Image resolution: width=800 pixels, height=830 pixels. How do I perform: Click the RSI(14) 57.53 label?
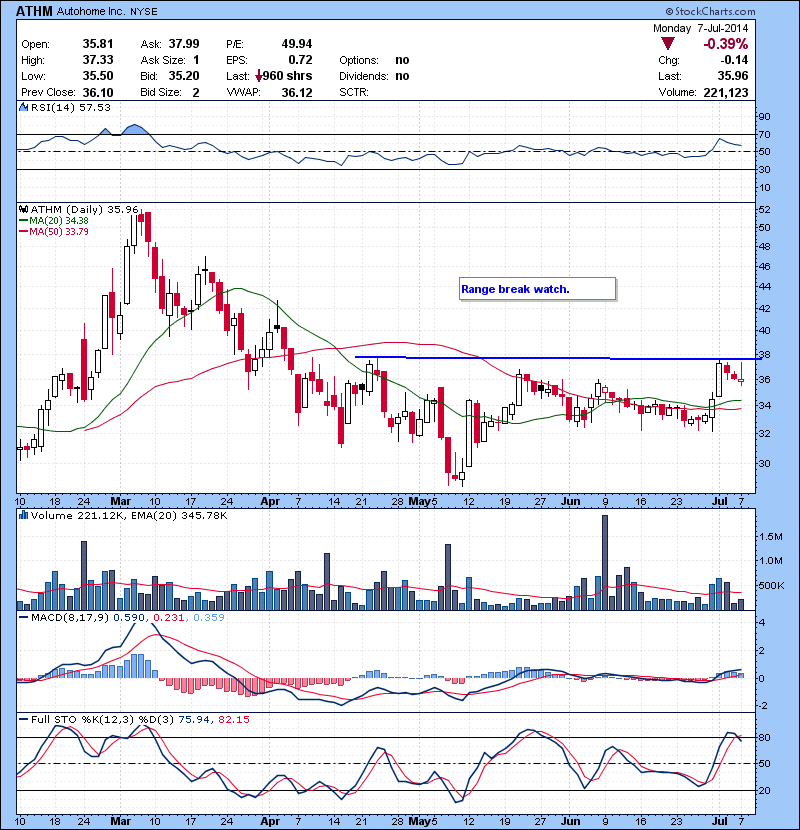70,107
